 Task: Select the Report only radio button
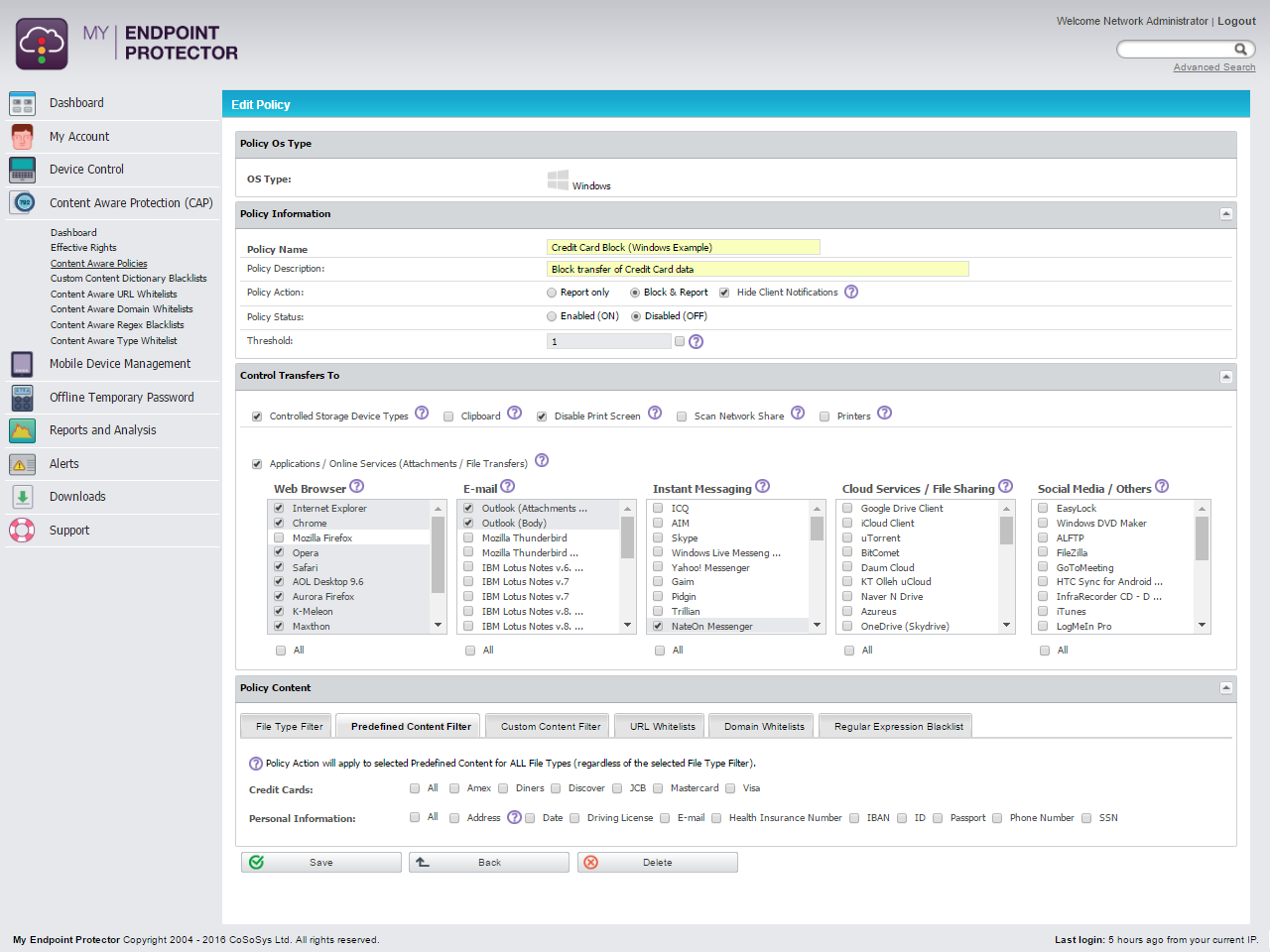coord(552,293)
